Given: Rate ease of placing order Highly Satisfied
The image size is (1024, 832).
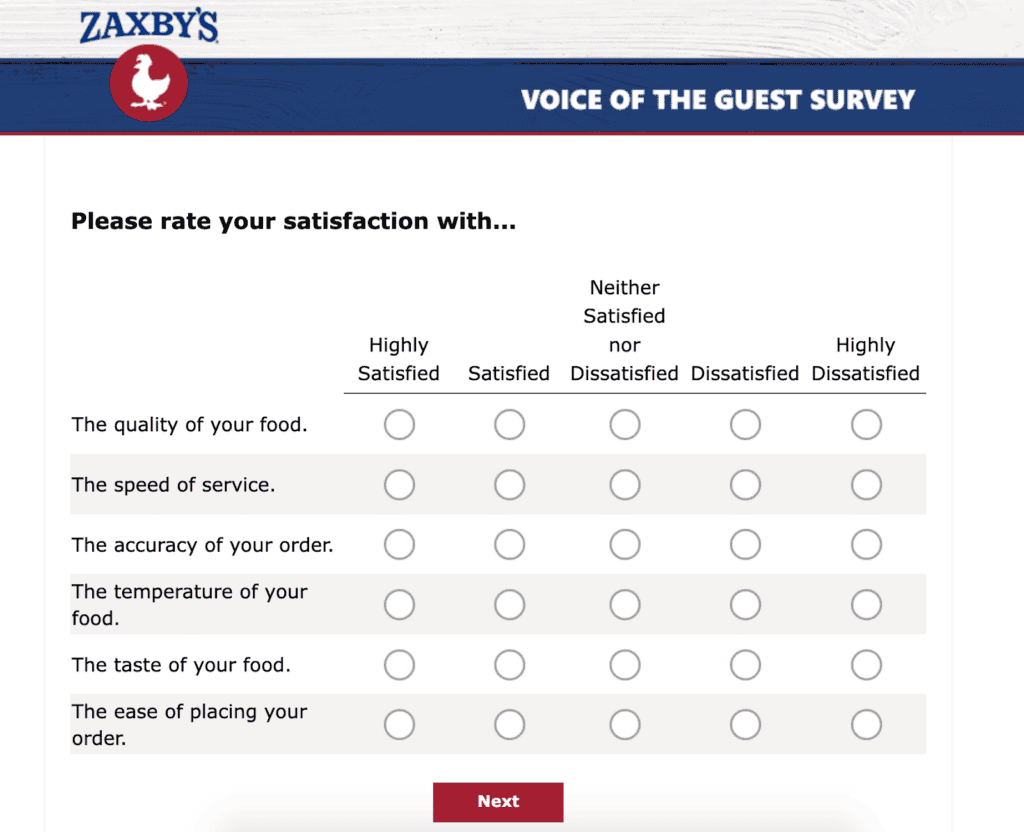Looking at the screenshot, I should pos(399,725).
